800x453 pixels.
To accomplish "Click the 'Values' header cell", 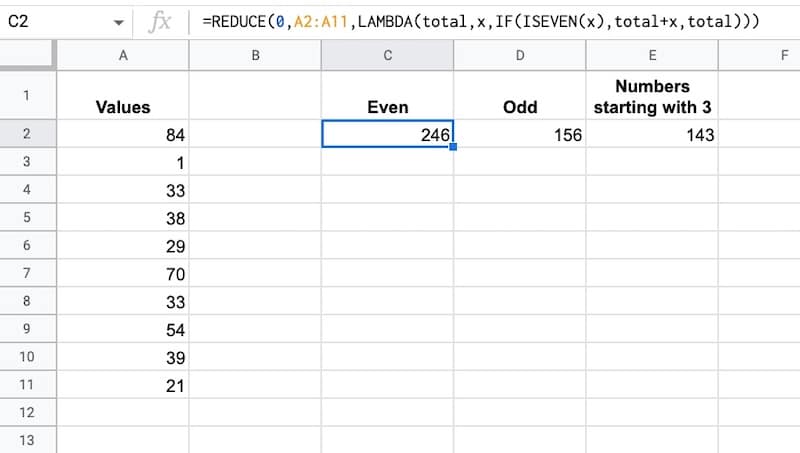I will tap(123, 95).
